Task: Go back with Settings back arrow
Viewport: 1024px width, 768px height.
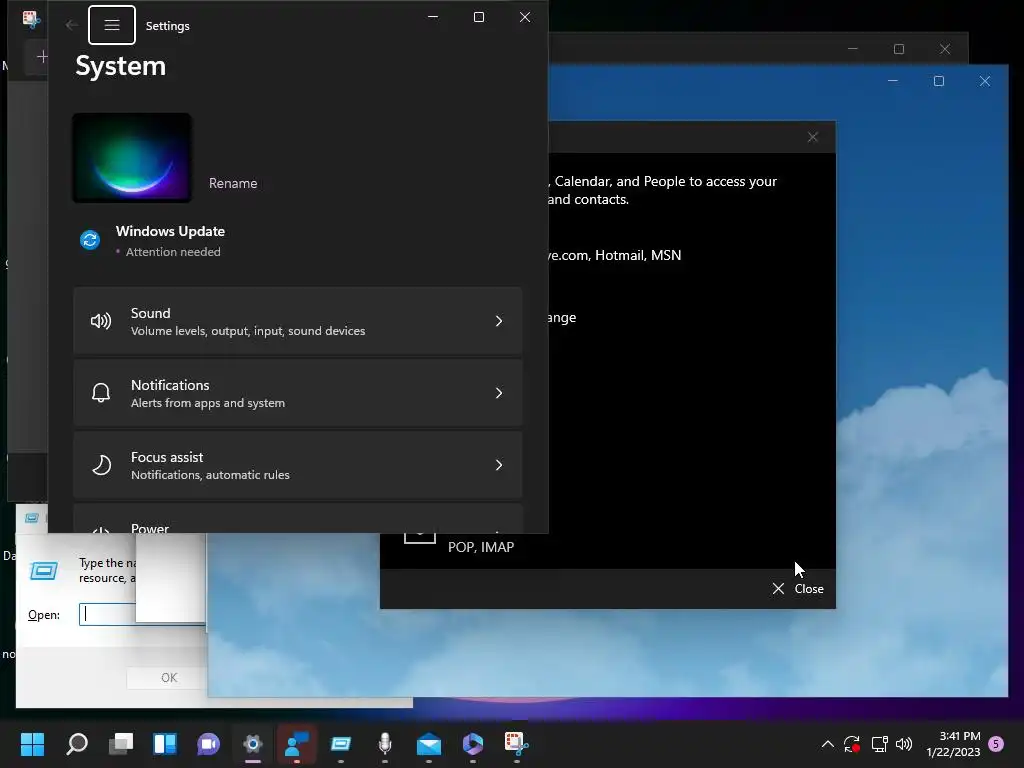Action: click(x=72, y=25)
